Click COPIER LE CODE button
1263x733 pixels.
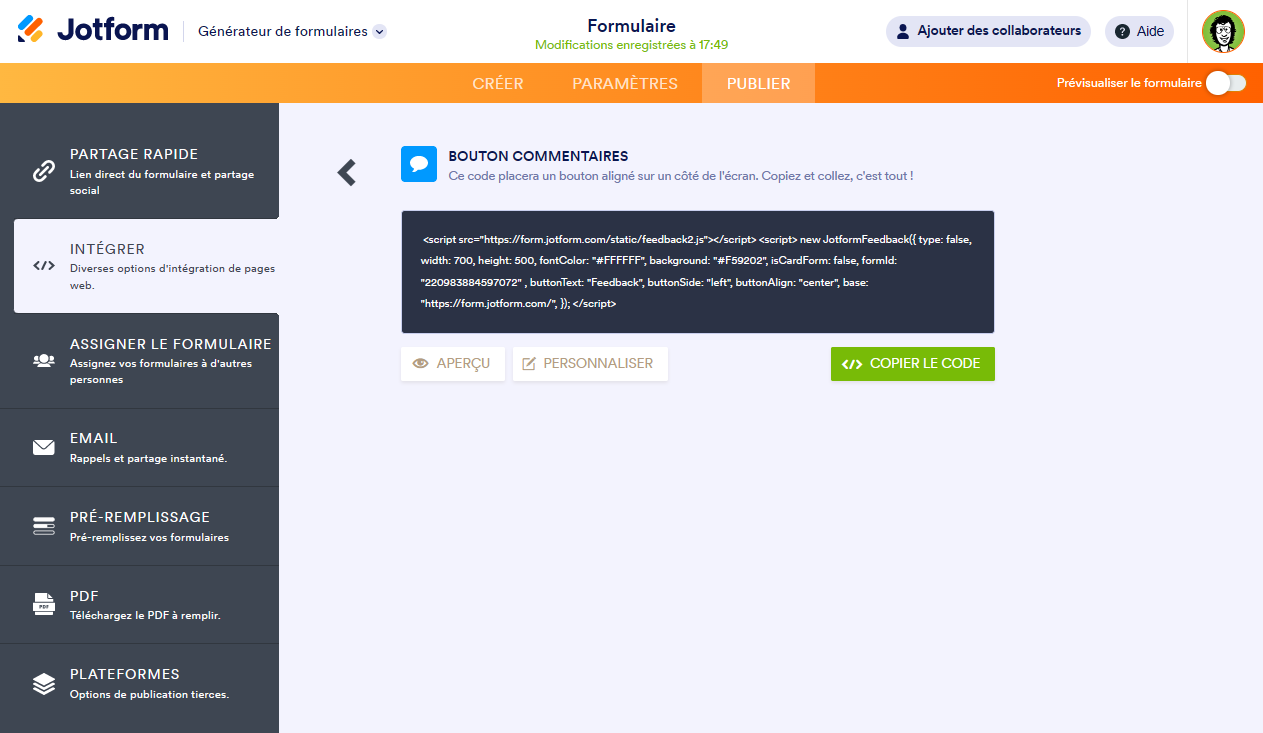pos(913,364)
